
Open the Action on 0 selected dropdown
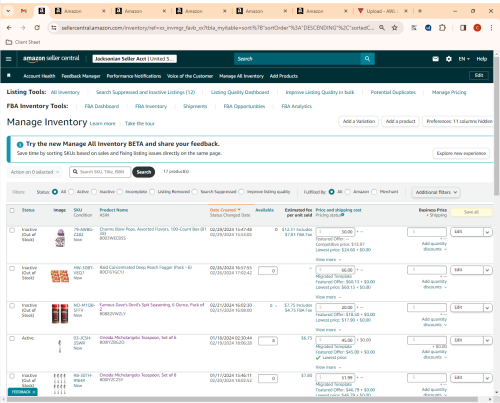pyautogui.click(x=34, y=172)
